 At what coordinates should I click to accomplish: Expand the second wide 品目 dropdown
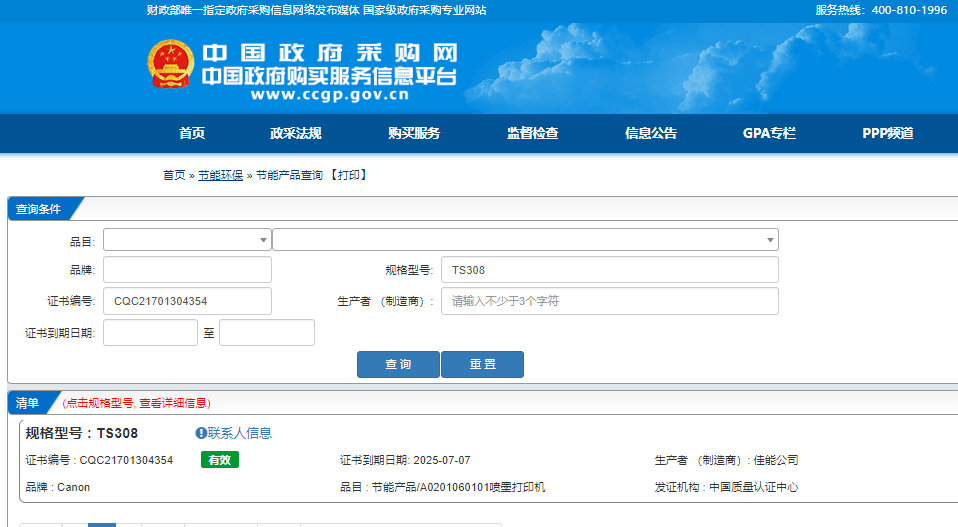pos(525,240)
